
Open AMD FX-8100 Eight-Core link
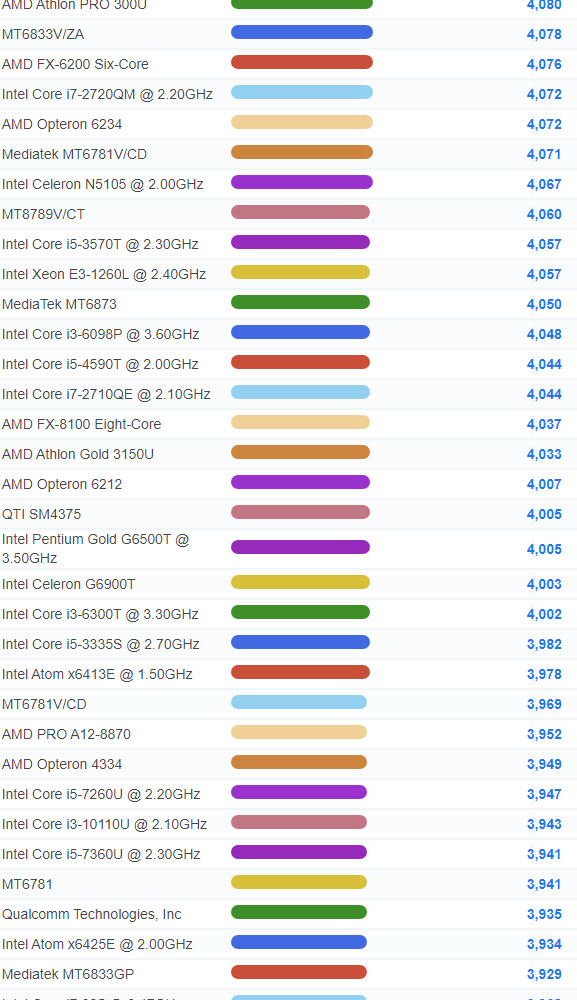click(x=82, y=424)
